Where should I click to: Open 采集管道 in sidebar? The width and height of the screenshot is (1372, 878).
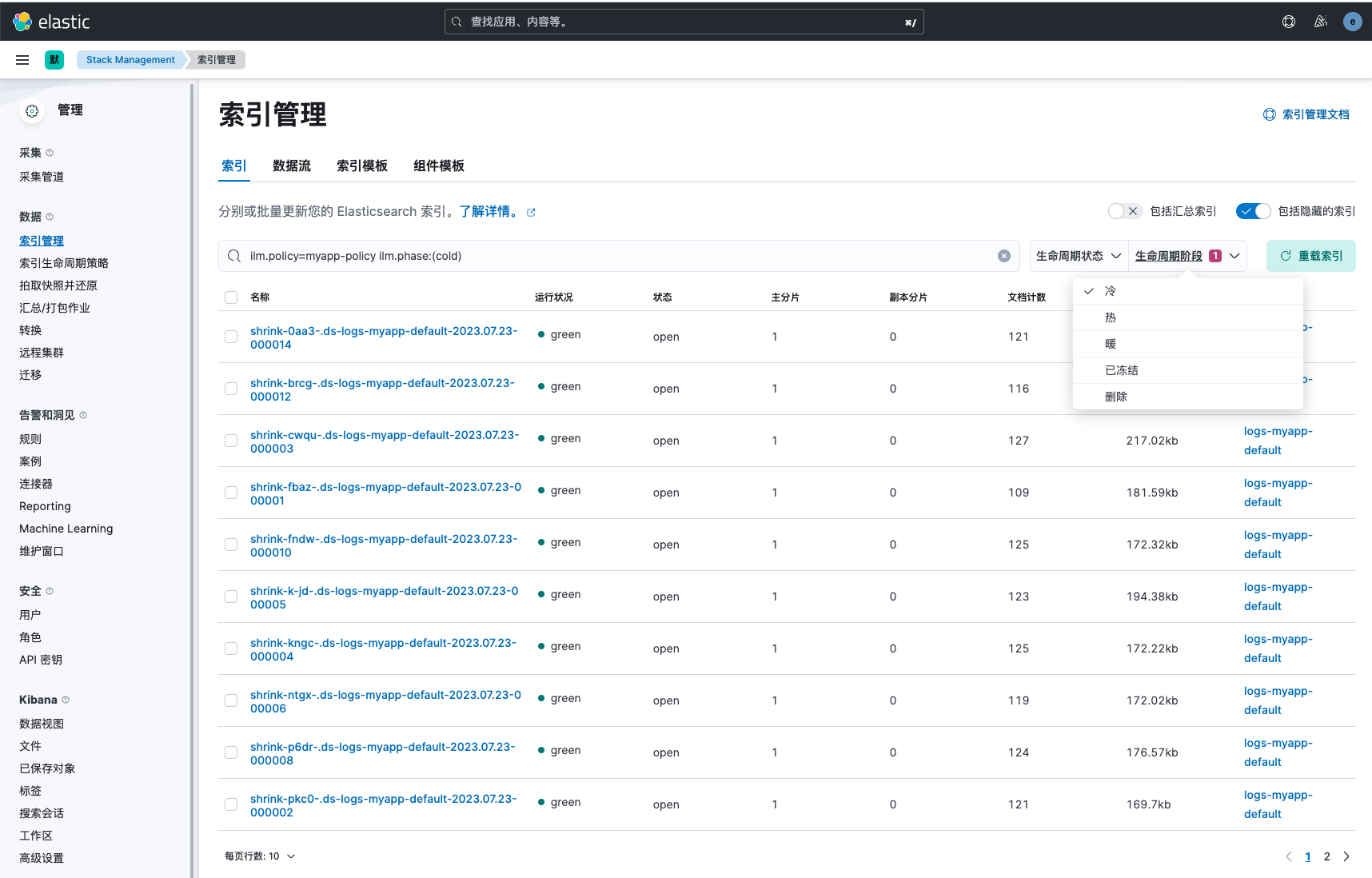pos(42,177)
